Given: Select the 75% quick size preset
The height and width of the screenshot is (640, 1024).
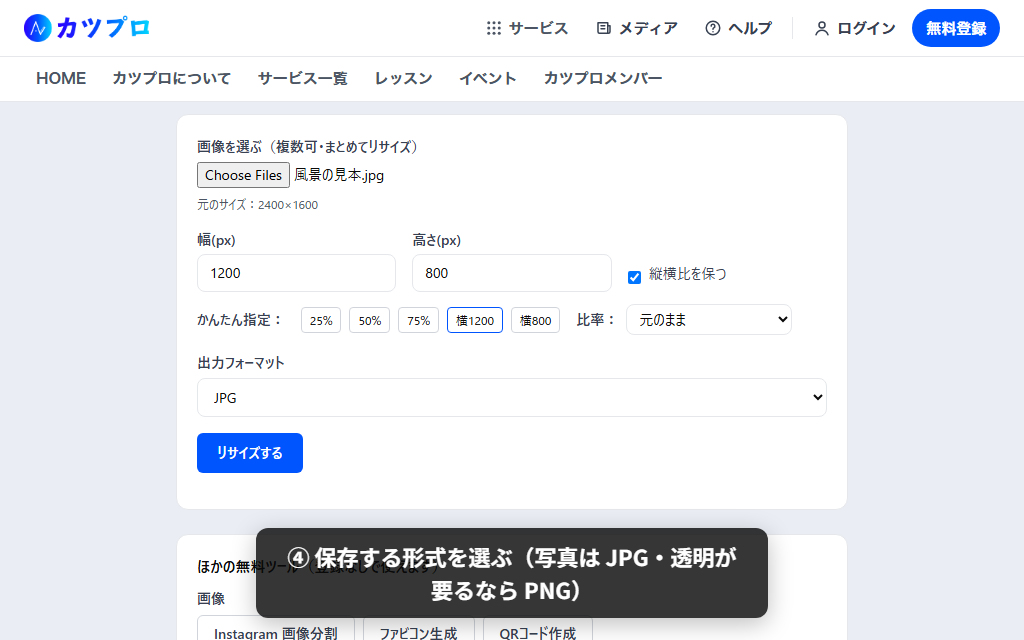Looking at the screenshot, I should point(419,320).
